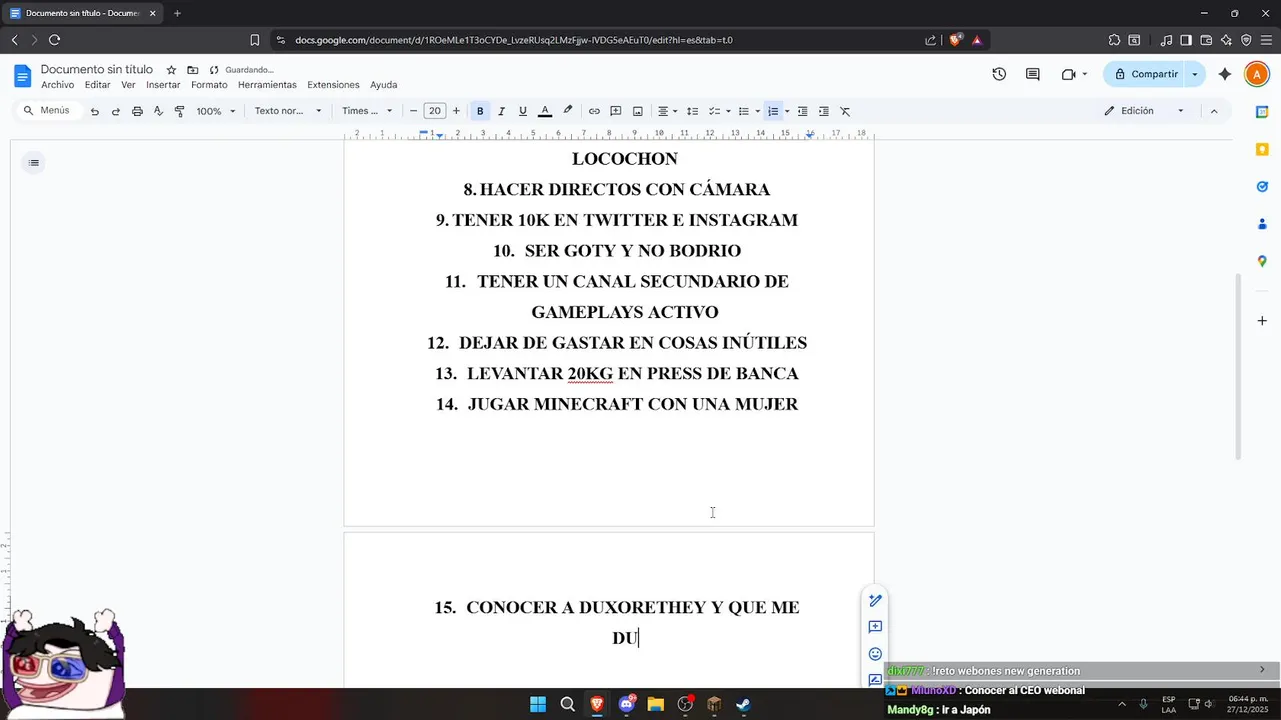Click the font size field showing 20

(434, 111)
